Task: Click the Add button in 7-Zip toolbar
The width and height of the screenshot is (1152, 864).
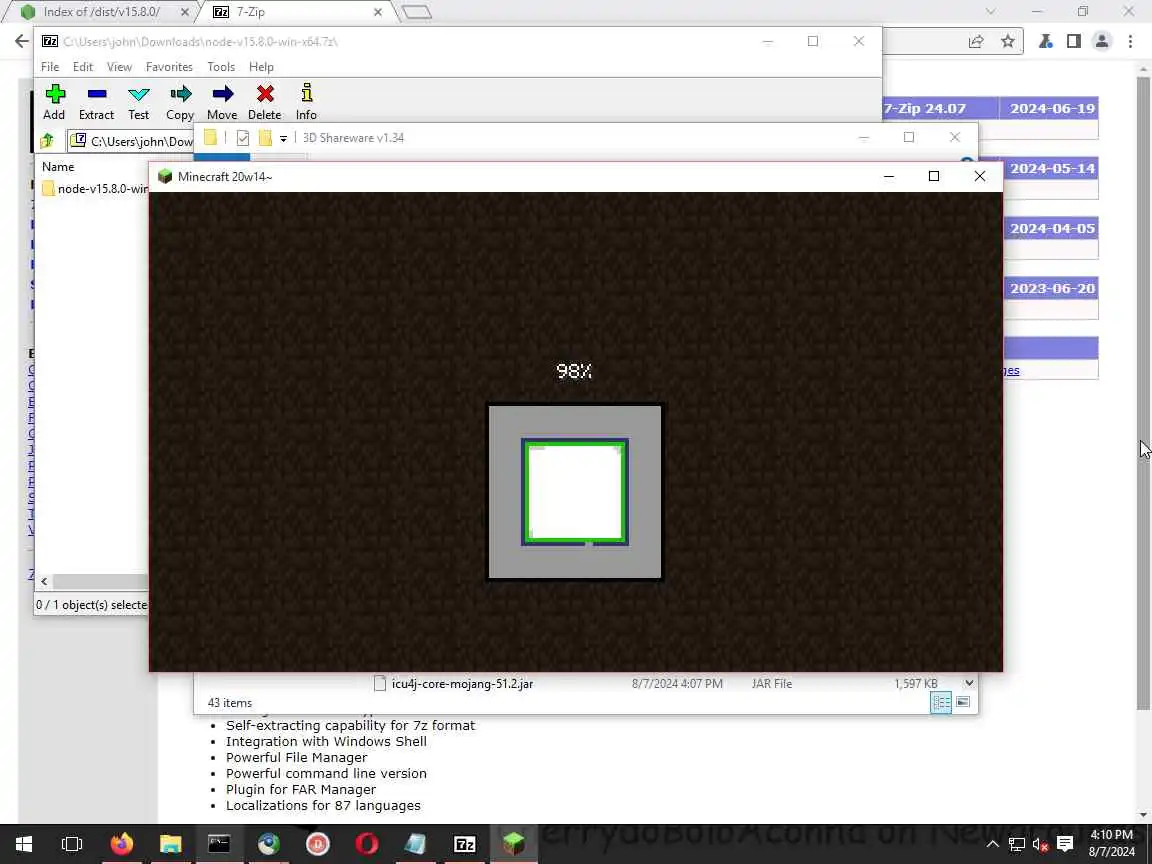Action: point(54,102)
